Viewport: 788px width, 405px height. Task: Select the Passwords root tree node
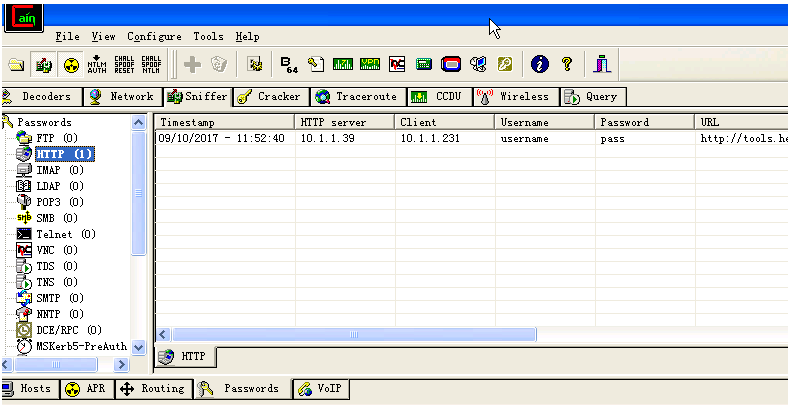pos(44,122)
